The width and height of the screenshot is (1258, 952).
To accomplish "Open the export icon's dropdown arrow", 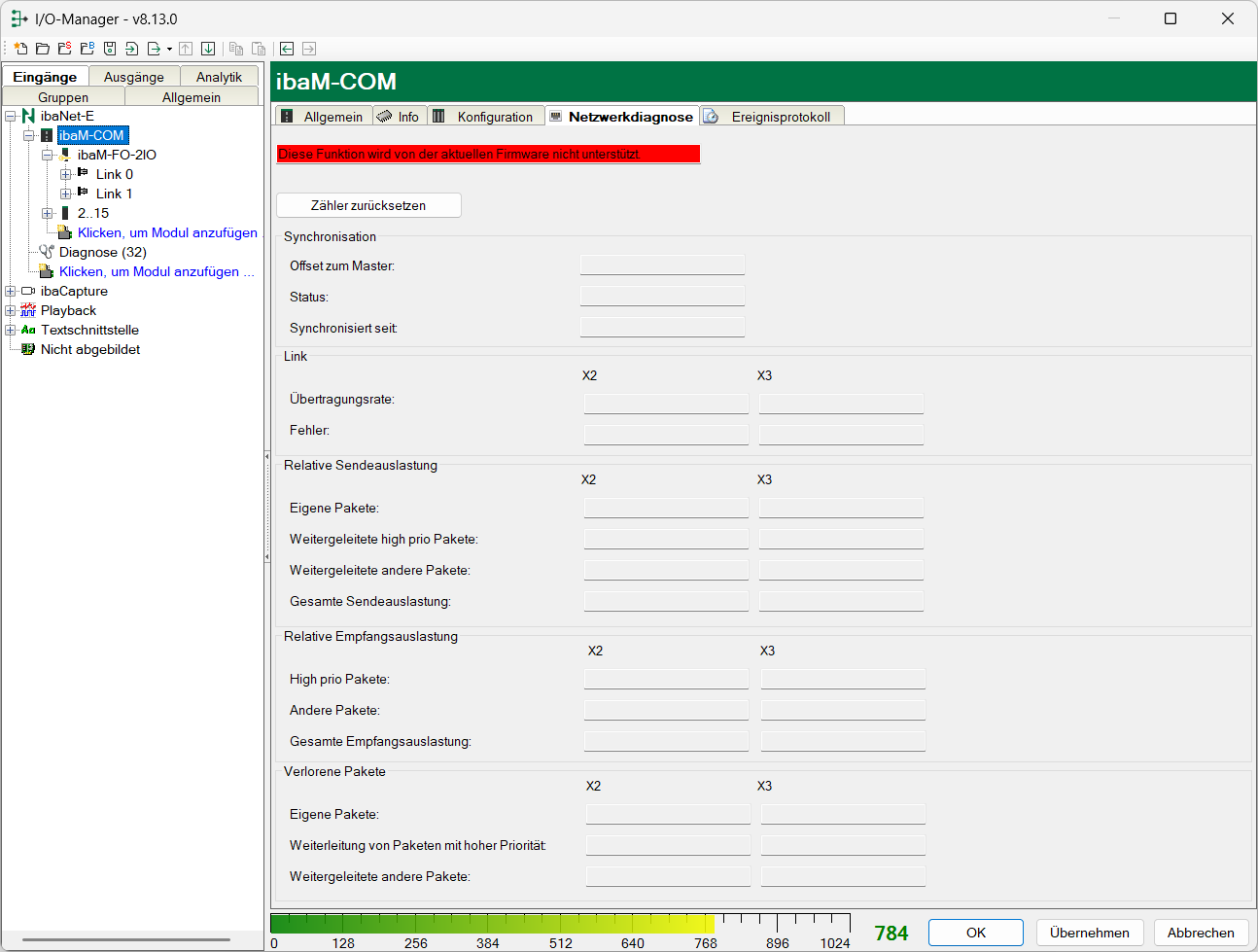I will coord(169,50).
